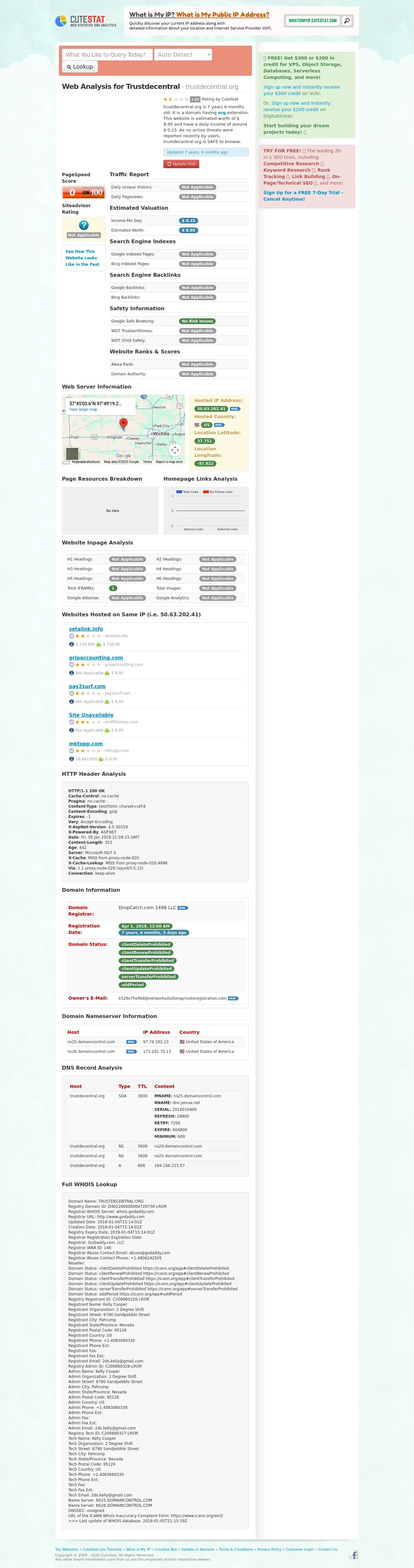Click the US flag in ns25 nameserver row
414x1568 pixels.
[182, 1042]
